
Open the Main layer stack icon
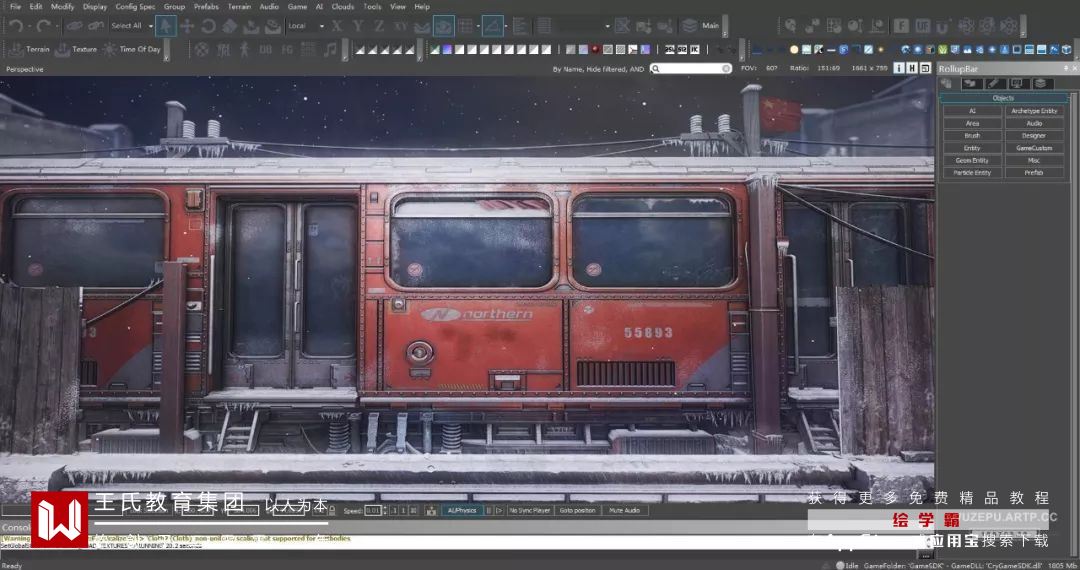[689, 26]
